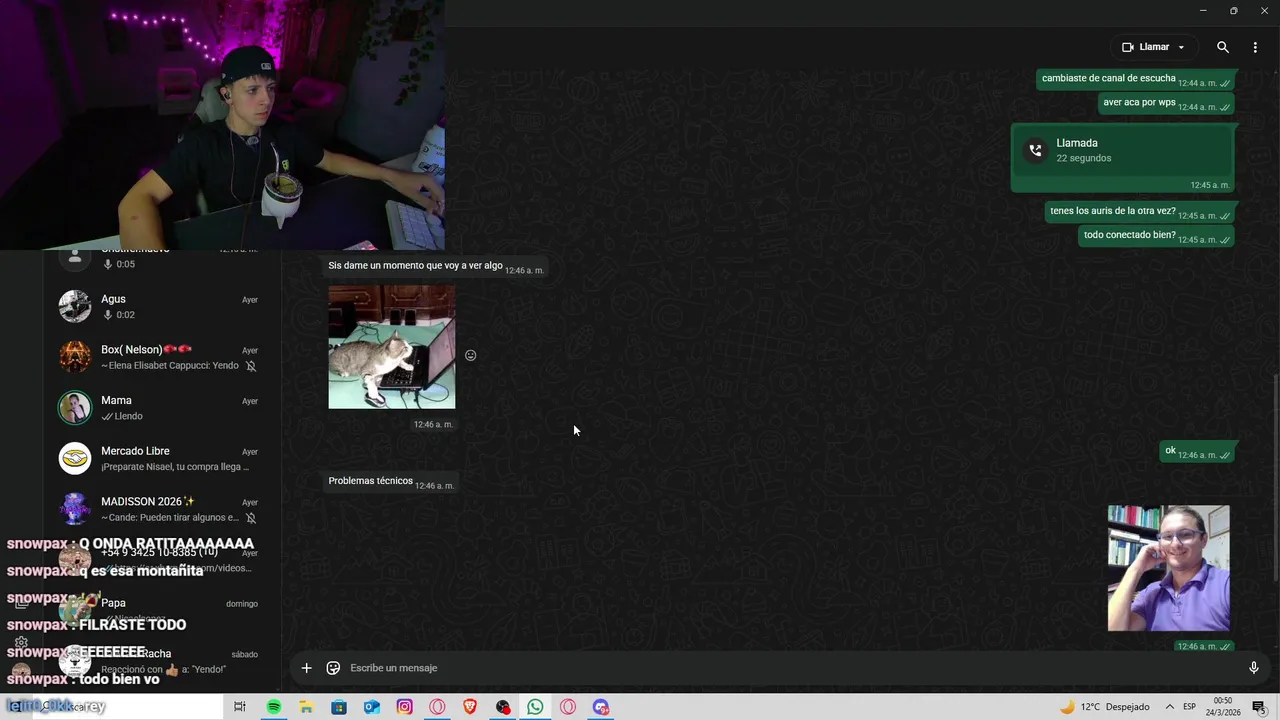Record a voice message with microphone

1254,668
